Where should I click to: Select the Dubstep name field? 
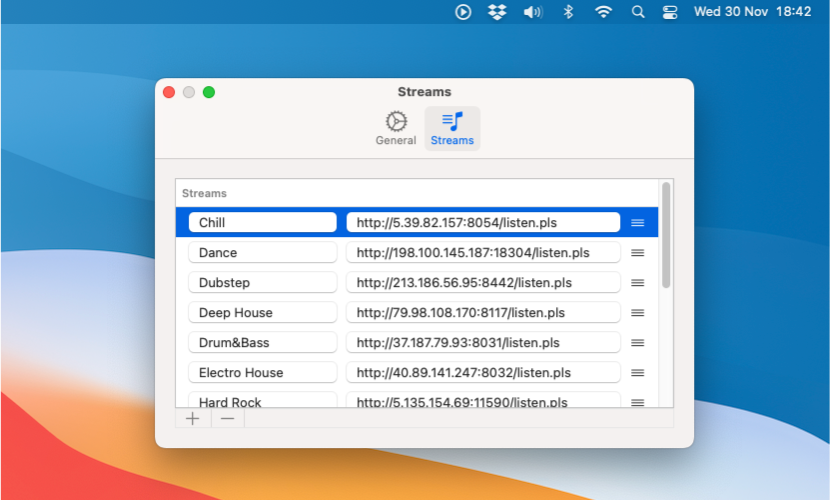[x=262, y=283]
